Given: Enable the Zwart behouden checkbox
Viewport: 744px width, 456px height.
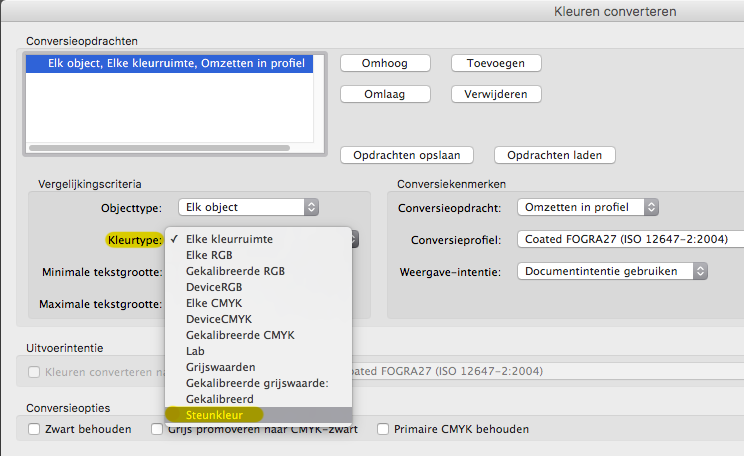Looking at the screenshot, I should pos(35,429).
